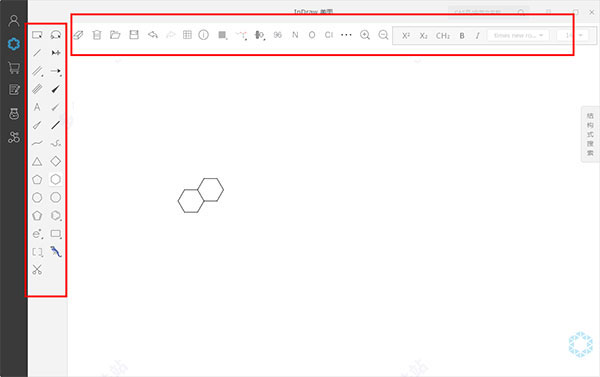Click the table grid icon
Image resolution: width=600 pixels, height=377 pixels.
click(187, 35)
